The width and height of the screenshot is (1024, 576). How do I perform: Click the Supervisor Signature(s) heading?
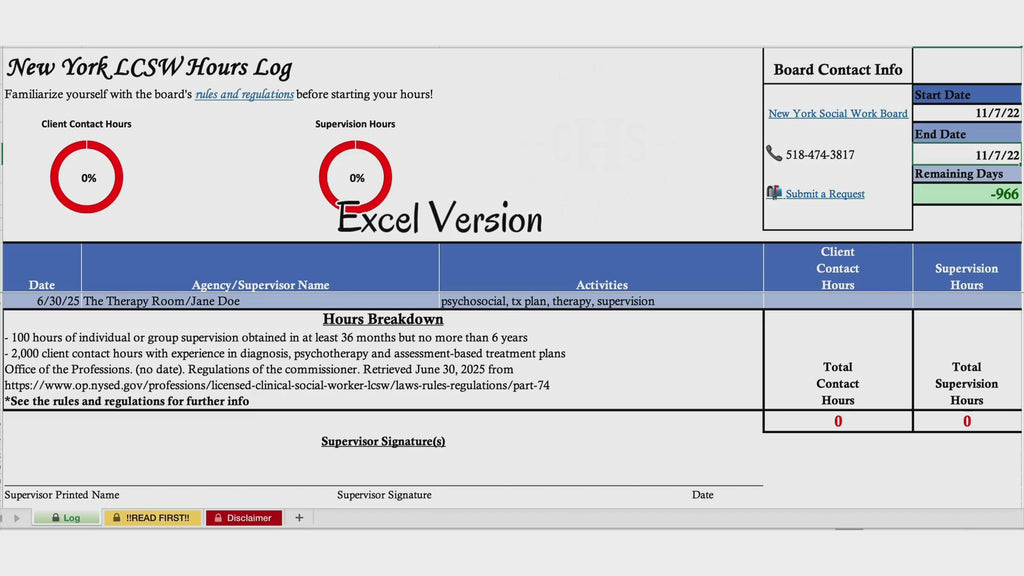pos(383,441)
